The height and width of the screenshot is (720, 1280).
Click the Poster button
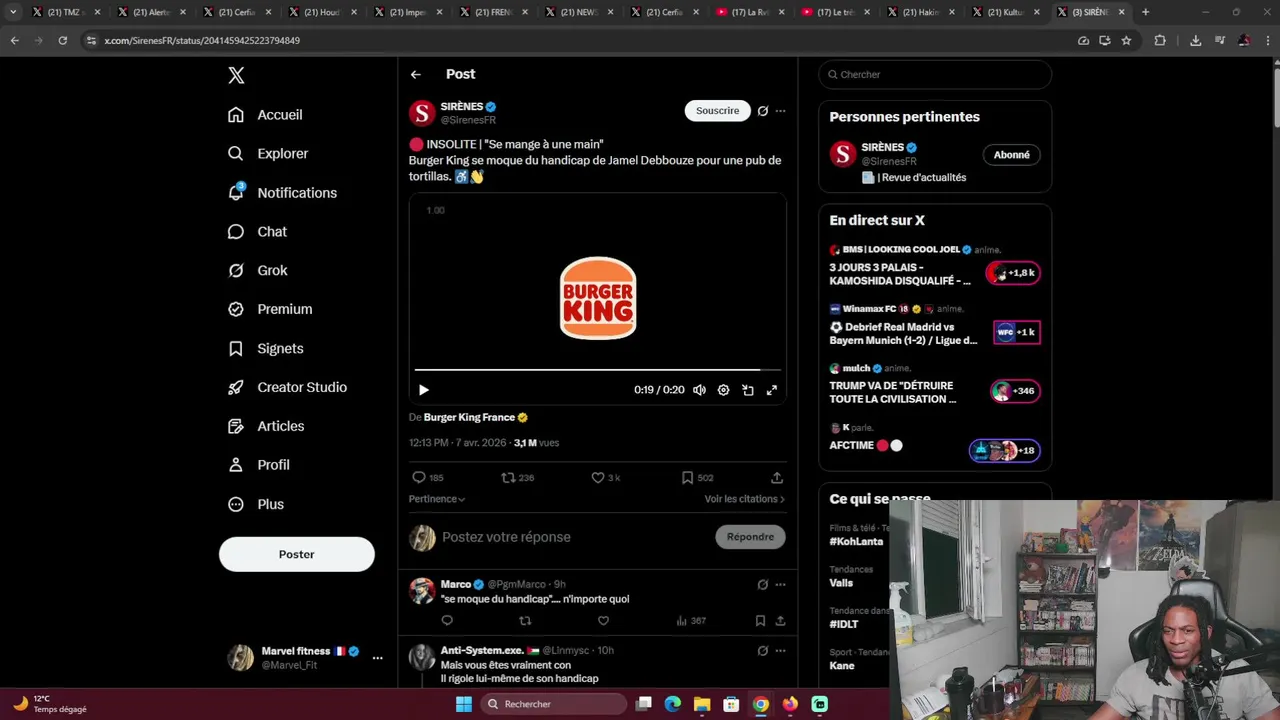[x=297, y=554]
